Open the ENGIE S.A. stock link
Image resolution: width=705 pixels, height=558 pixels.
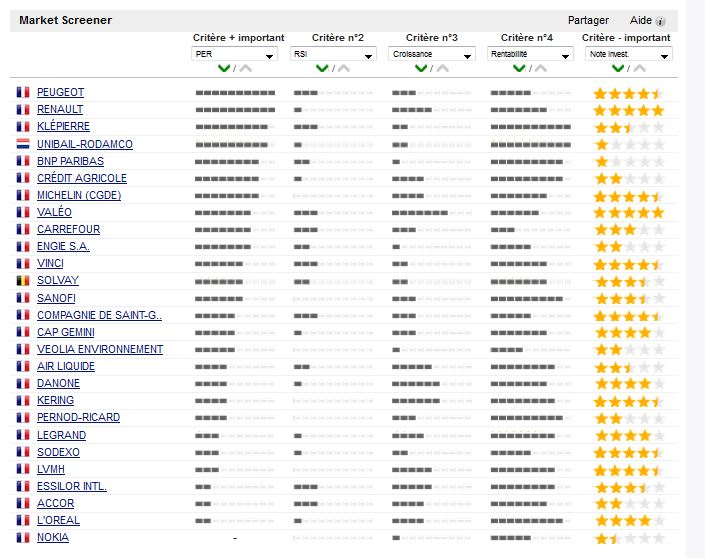[x=63, y=246]
